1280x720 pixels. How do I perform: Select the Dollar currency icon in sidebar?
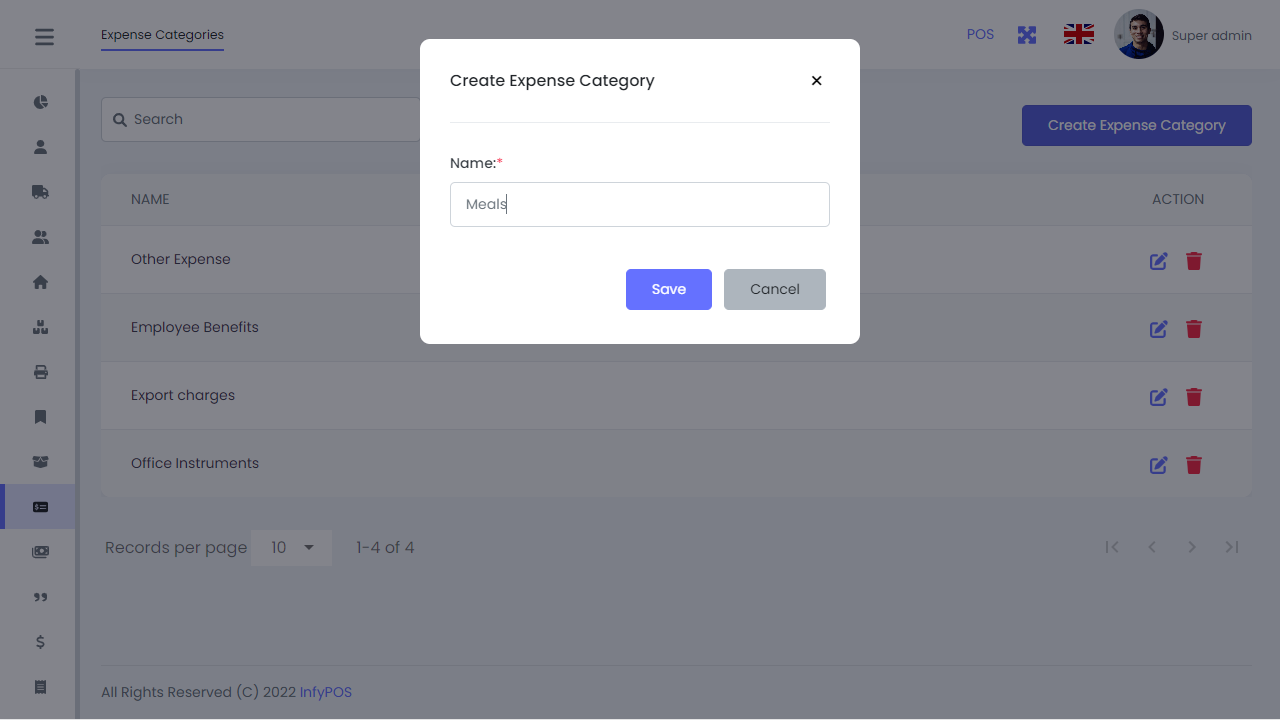tap(40, 641)
